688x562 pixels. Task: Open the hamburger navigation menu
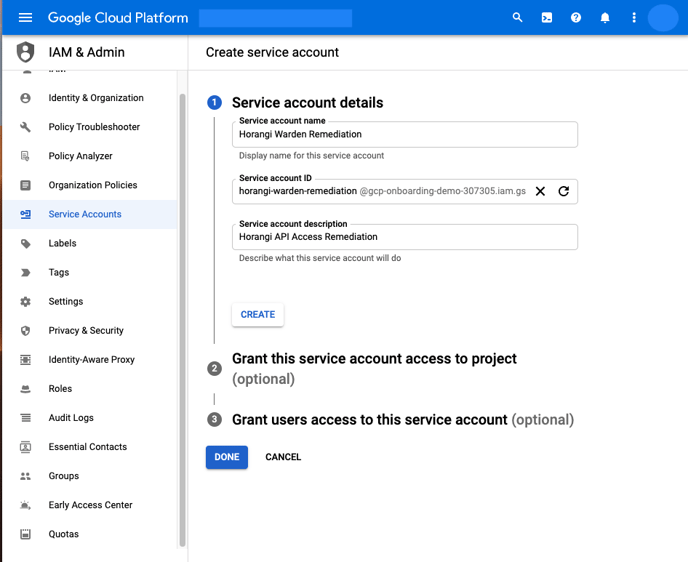coord(25,18)
